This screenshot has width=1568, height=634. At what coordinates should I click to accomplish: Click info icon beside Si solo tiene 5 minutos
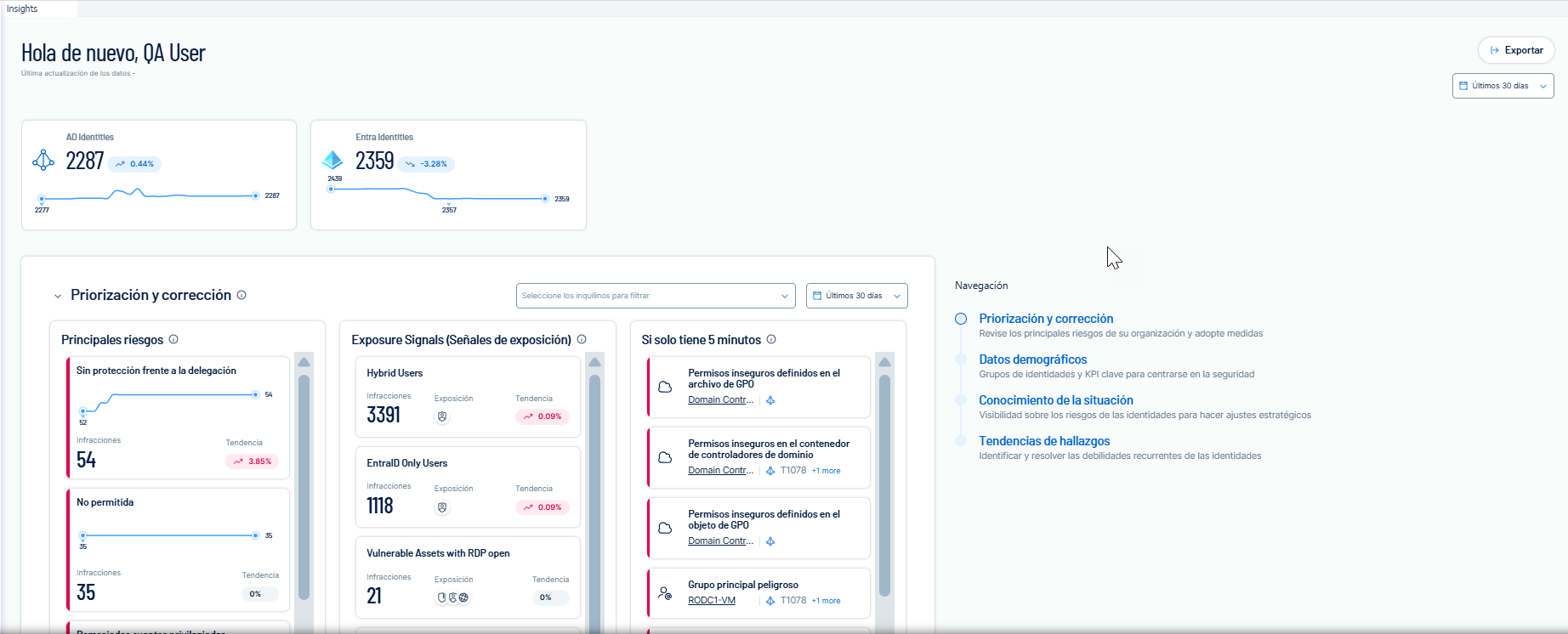[x=771, y=339]
